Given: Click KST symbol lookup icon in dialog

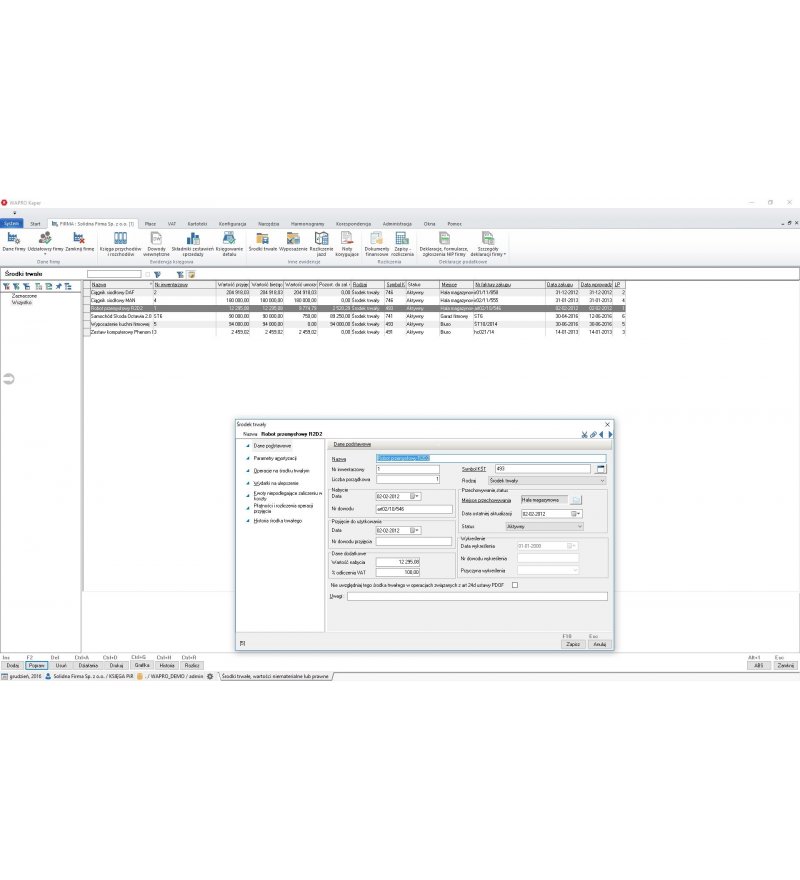Looking at the screenshot, I should (600, 469).
